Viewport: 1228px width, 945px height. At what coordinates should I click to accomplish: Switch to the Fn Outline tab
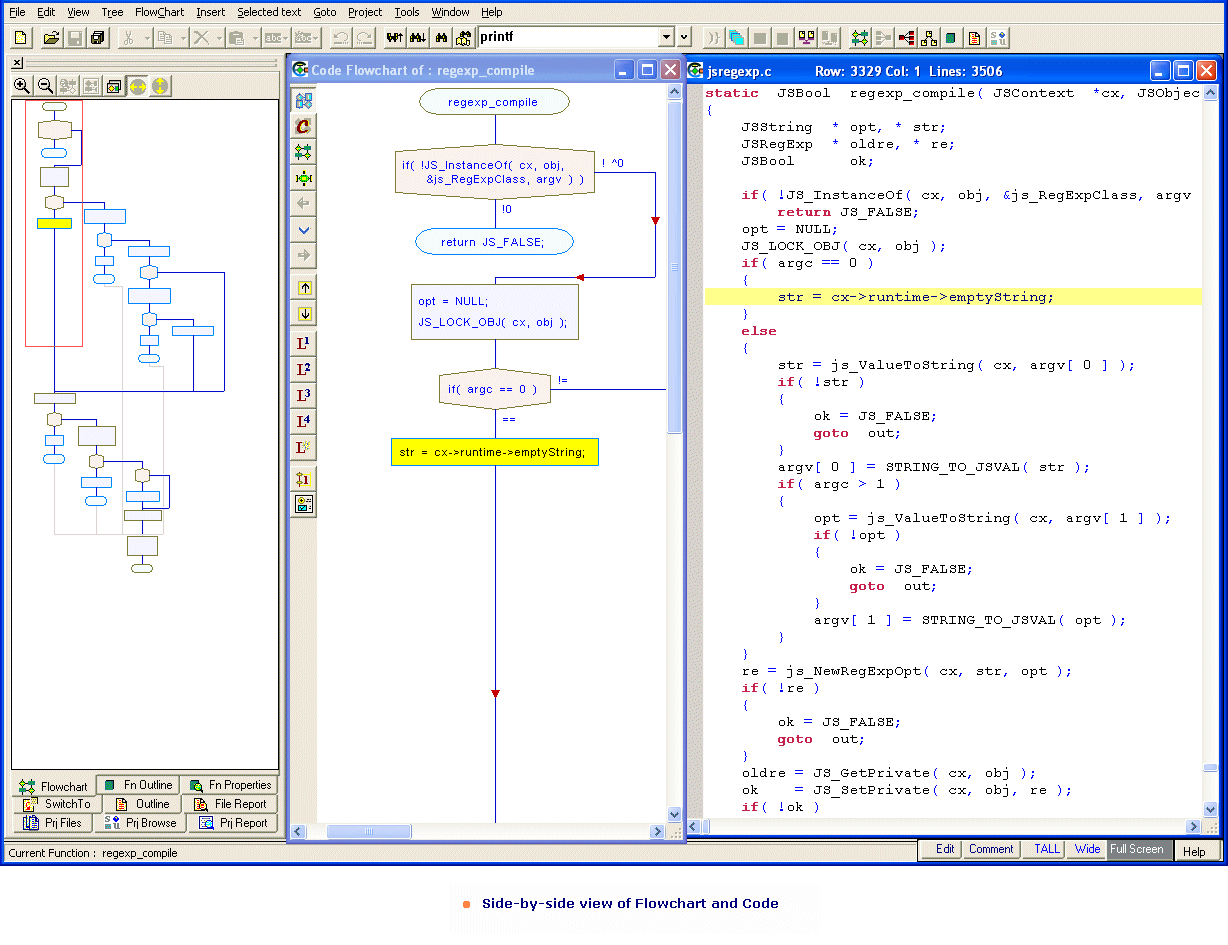[139, 785]
